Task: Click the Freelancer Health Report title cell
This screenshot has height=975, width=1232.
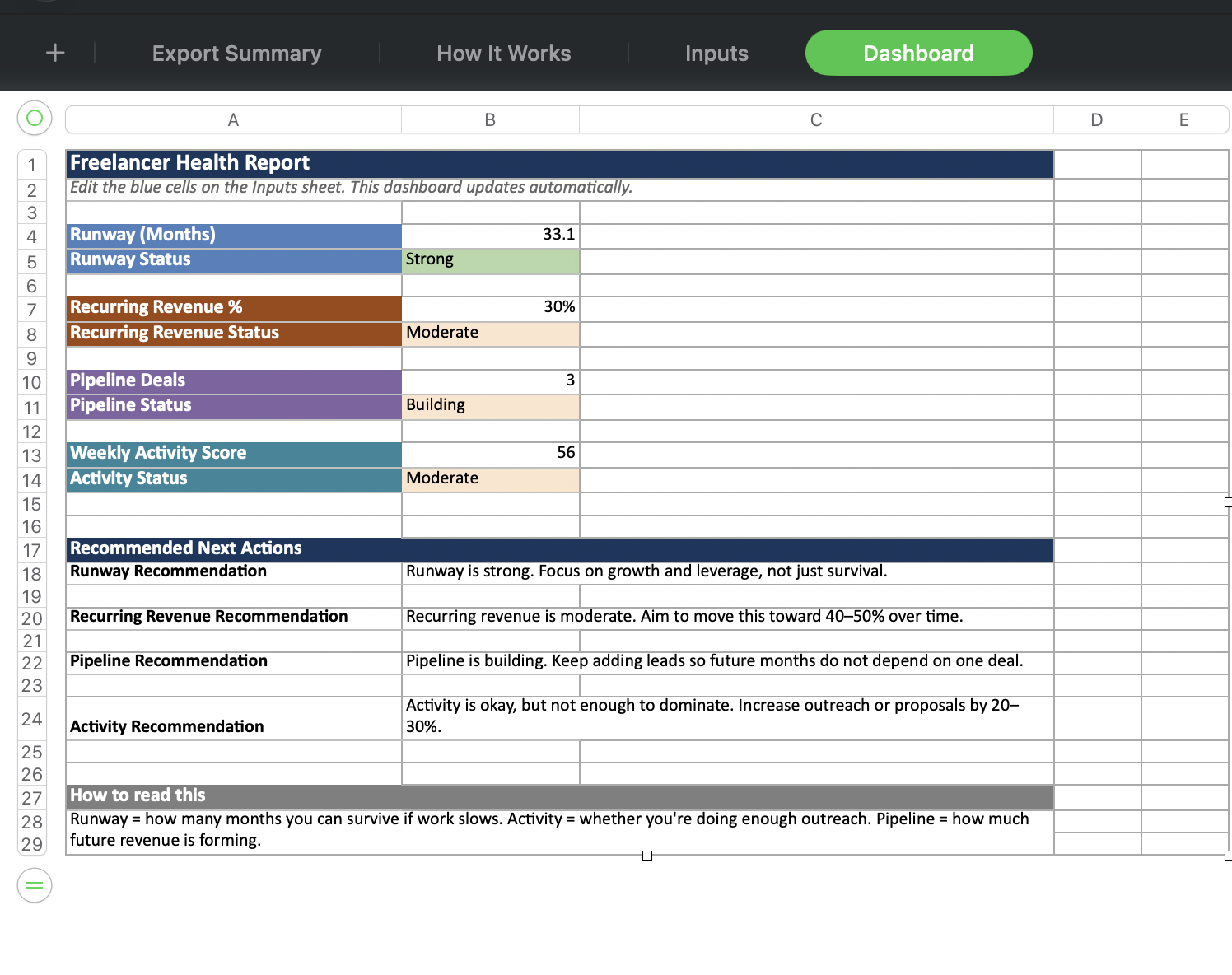Action: (233, 163)
